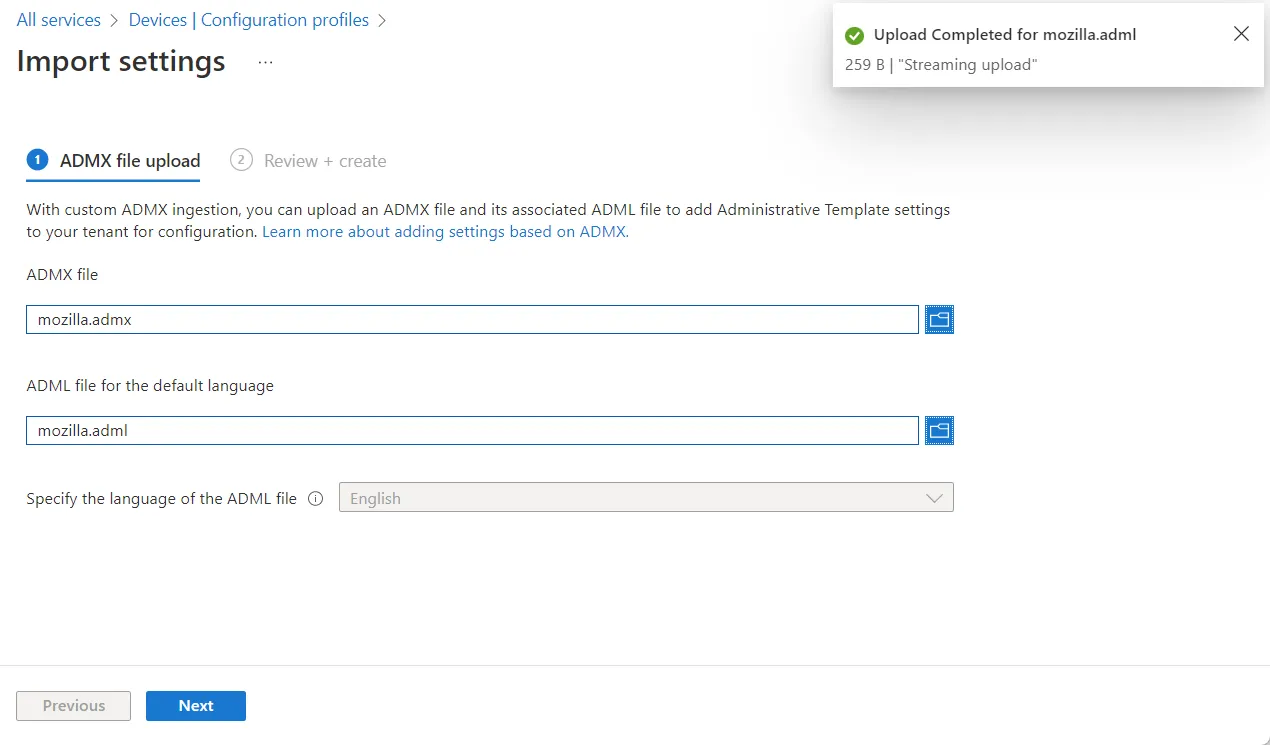Browse for the ADMX file with folder icon
This screenshot has height=745, width=1270.
939,319
